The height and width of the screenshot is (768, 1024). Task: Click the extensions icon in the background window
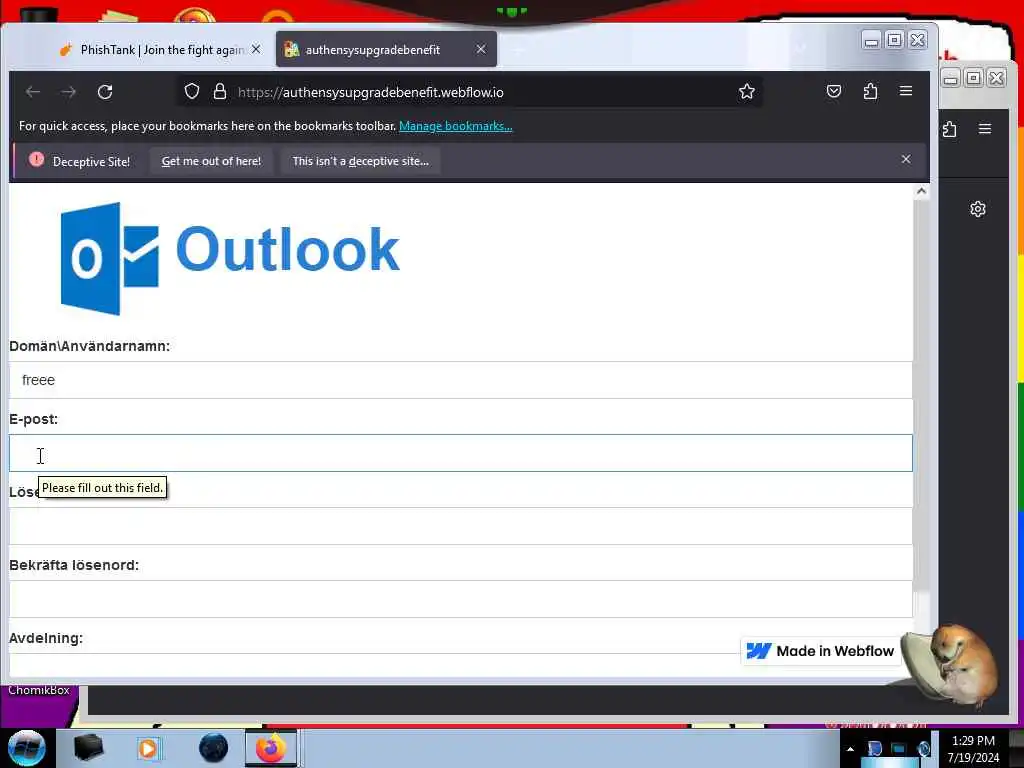(950, 129)
